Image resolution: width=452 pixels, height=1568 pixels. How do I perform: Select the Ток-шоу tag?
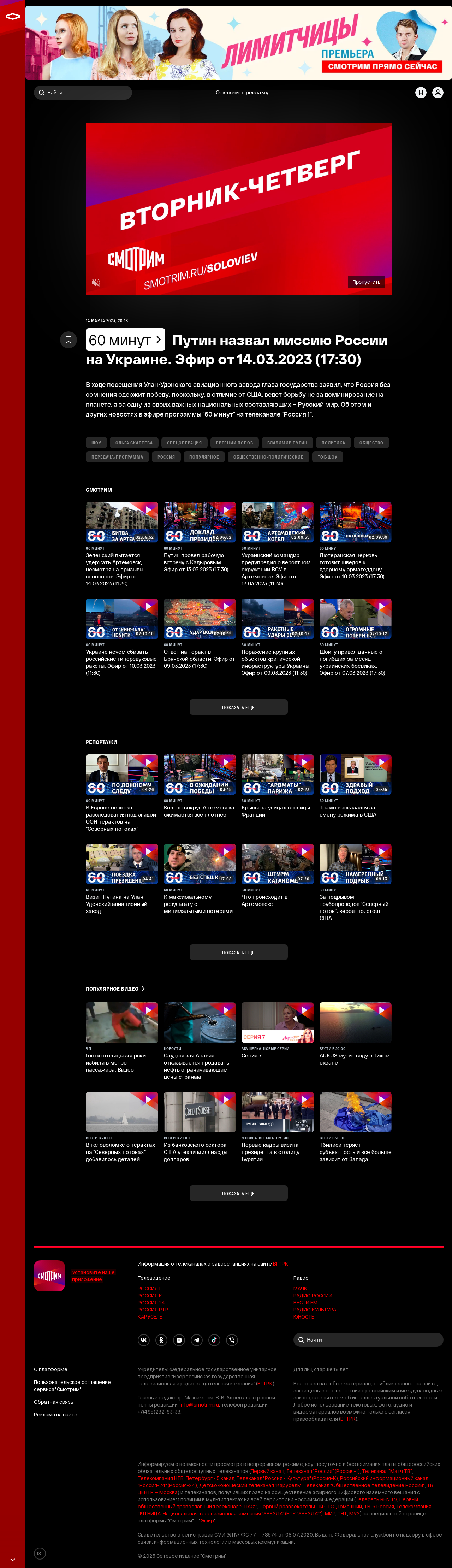pyautogui.click(x=327, y=456)
